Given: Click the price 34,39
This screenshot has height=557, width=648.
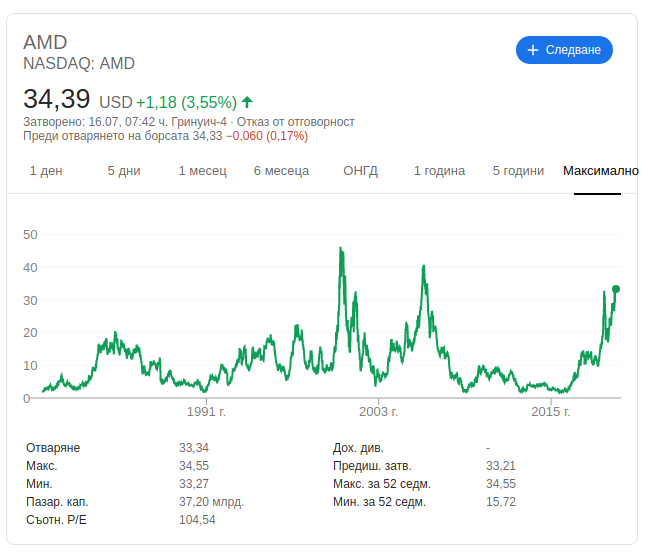Looking at the screenshot, I should coord(57,99).
